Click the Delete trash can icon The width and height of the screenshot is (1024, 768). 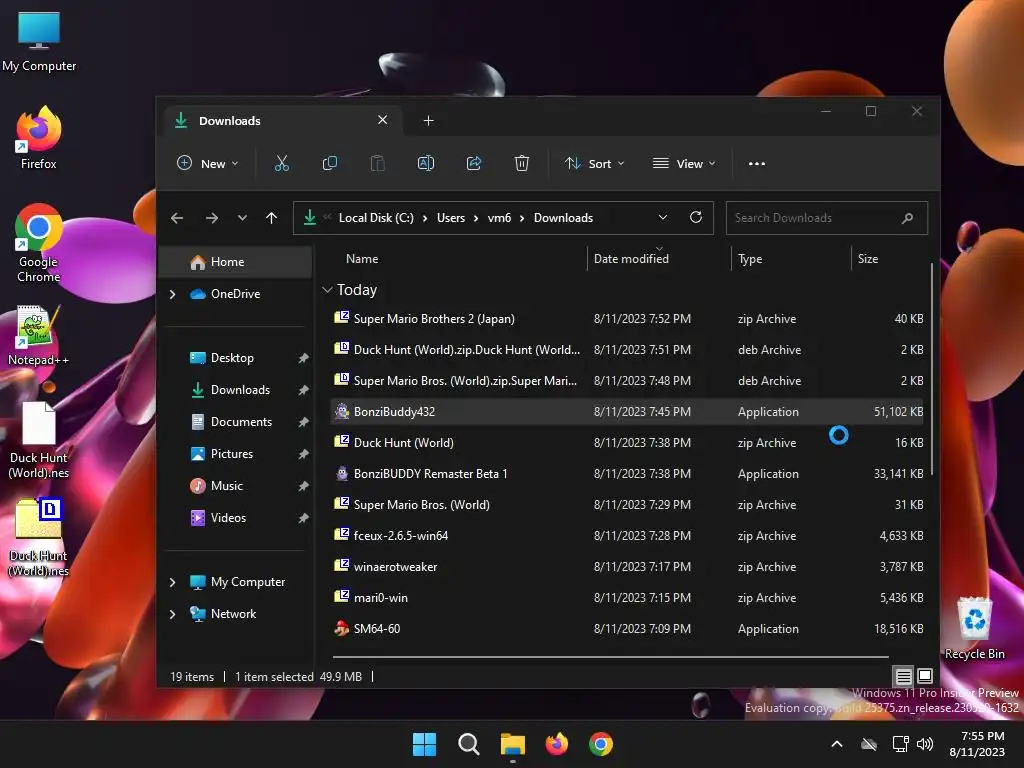click(x=522, y=163)
